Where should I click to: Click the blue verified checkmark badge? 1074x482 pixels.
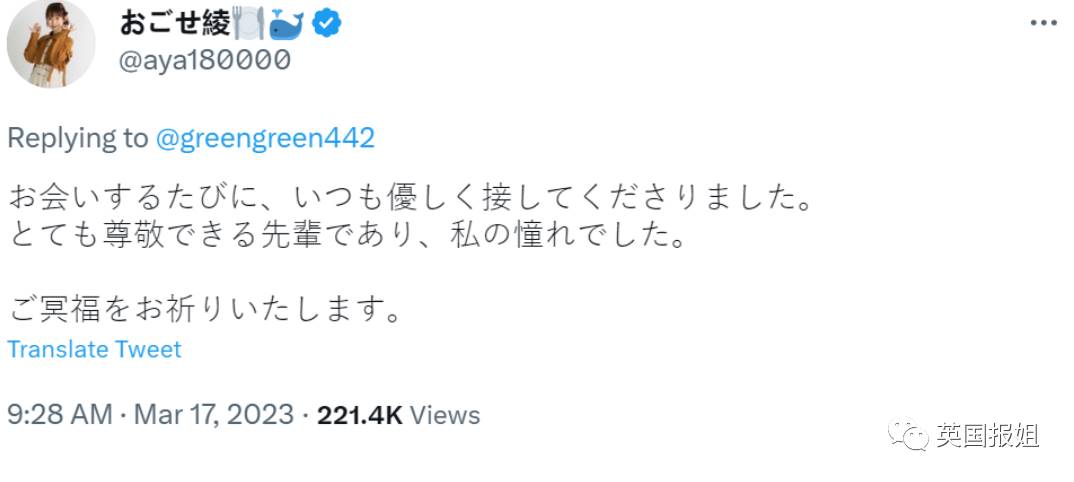[327, 24]
